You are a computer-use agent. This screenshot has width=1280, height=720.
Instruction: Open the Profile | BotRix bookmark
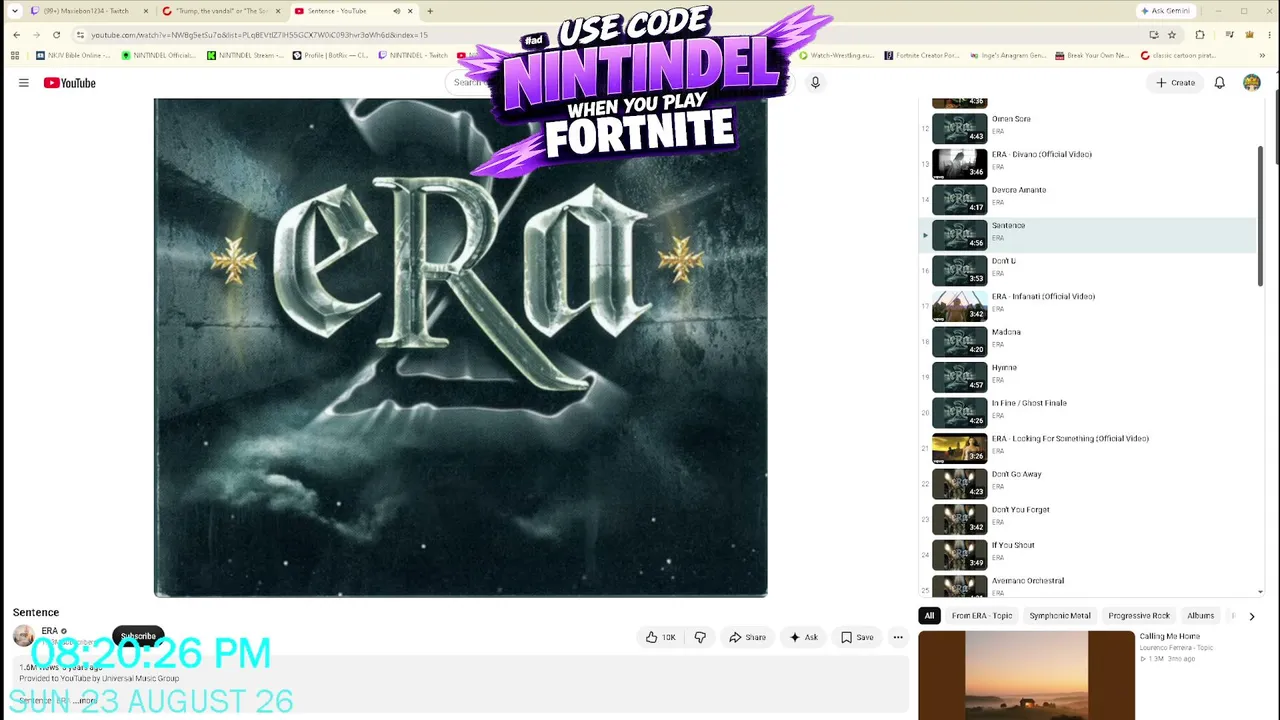pyautogui.click(x=331, y=55)
